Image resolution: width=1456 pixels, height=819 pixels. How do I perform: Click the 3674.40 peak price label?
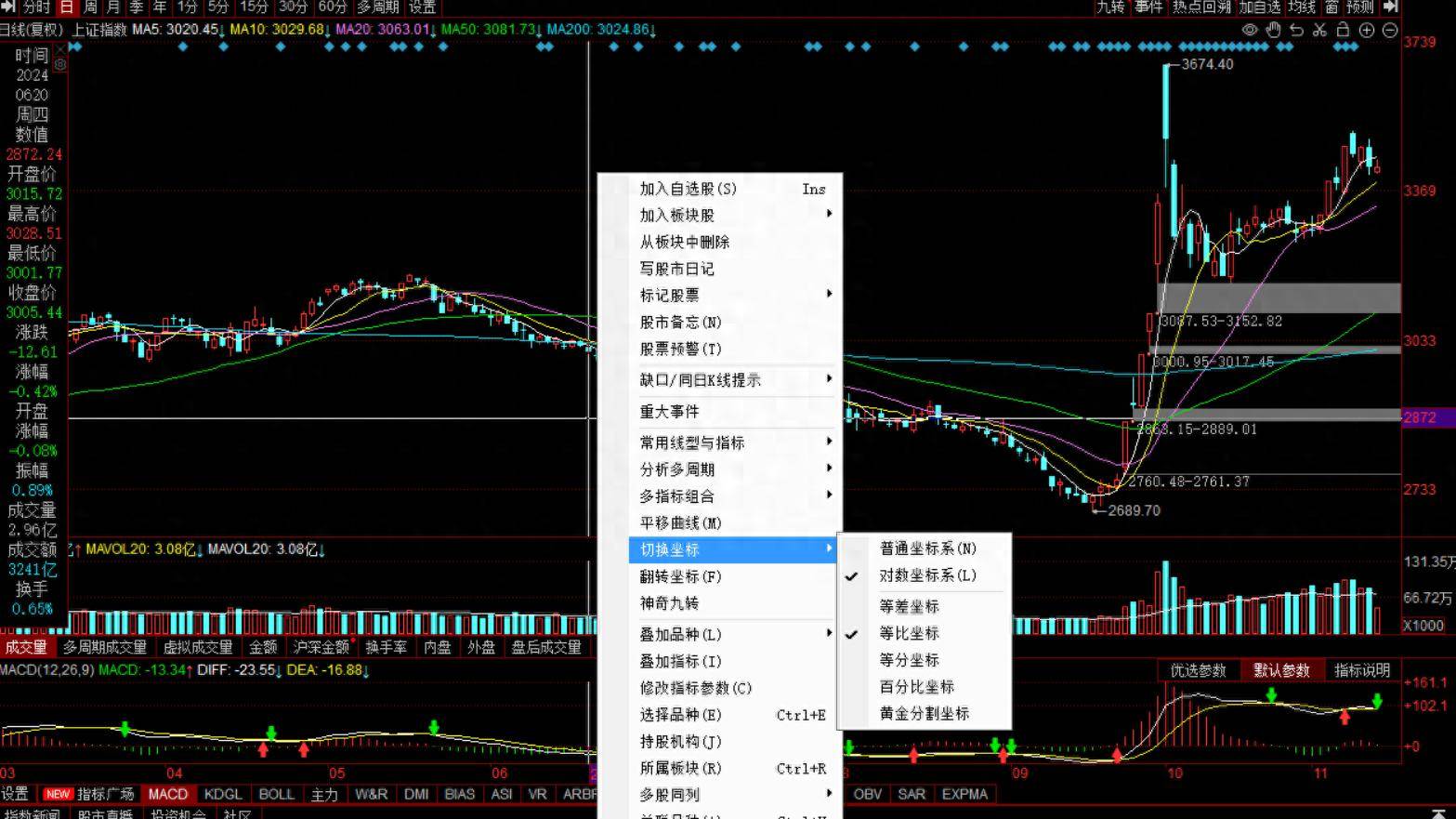[x=1207, y=64]
